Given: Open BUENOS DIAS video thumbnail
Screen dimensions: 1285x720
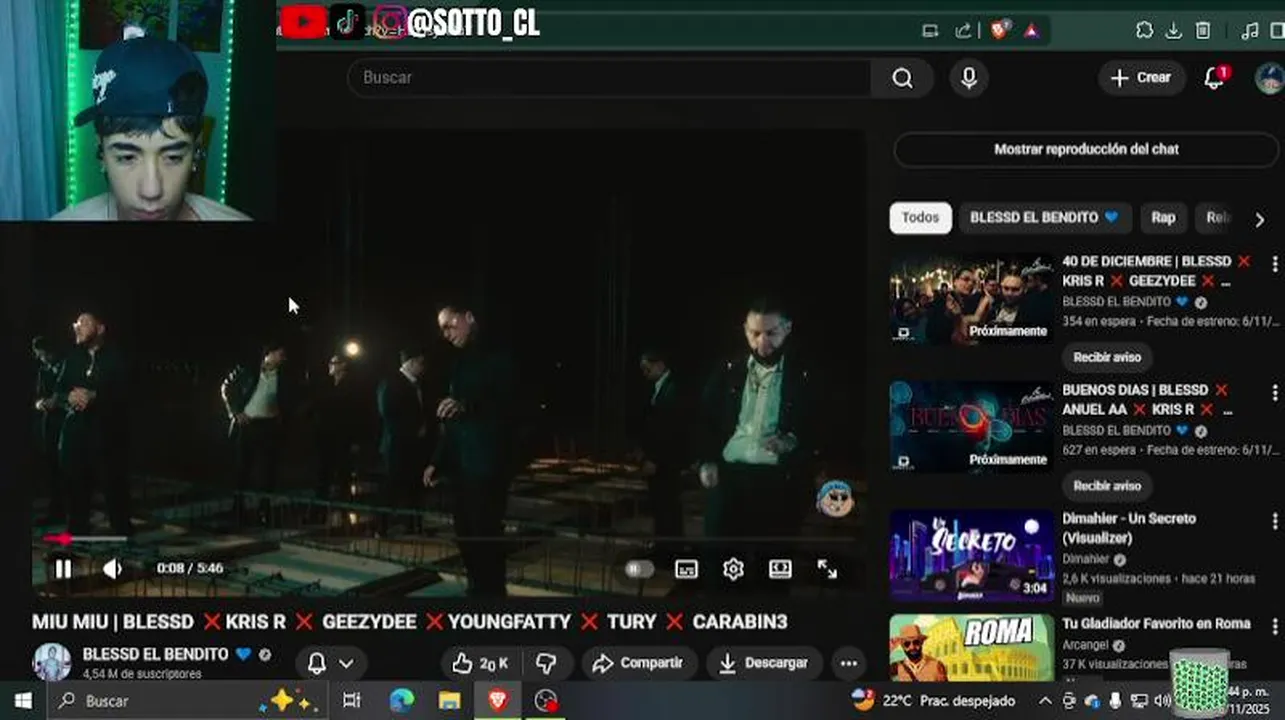Looking at the screenshot, I should point(971,428).
